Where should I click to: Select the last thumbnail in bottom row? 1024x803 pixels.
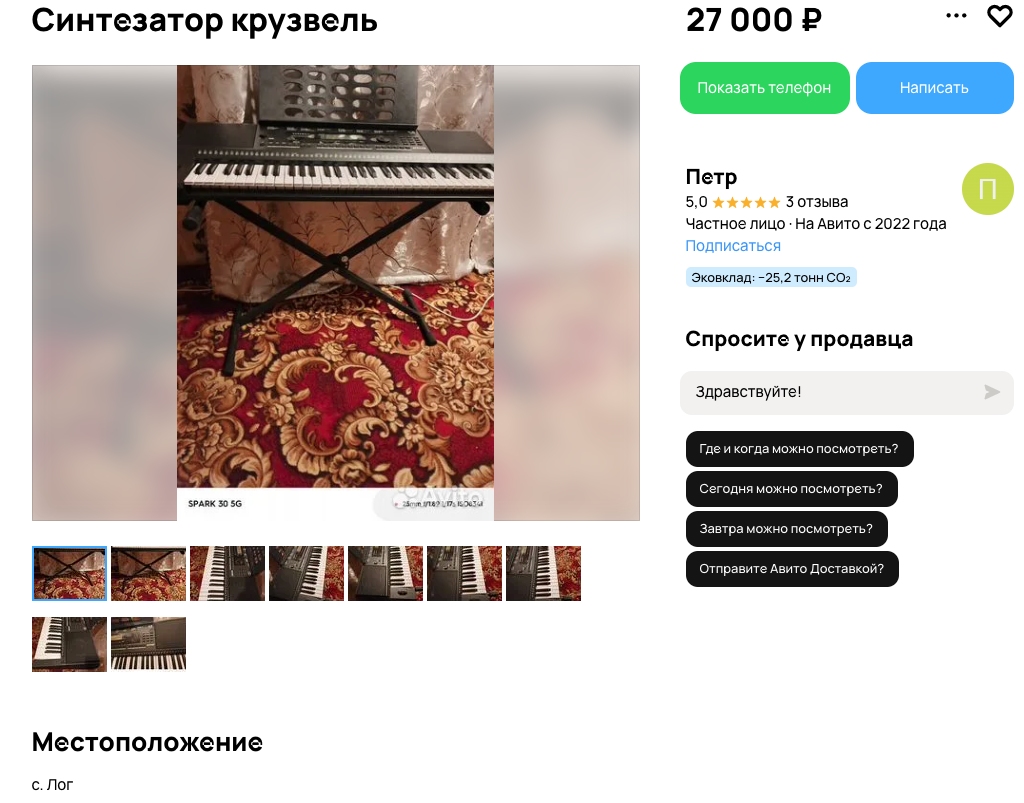pos(148,644)
